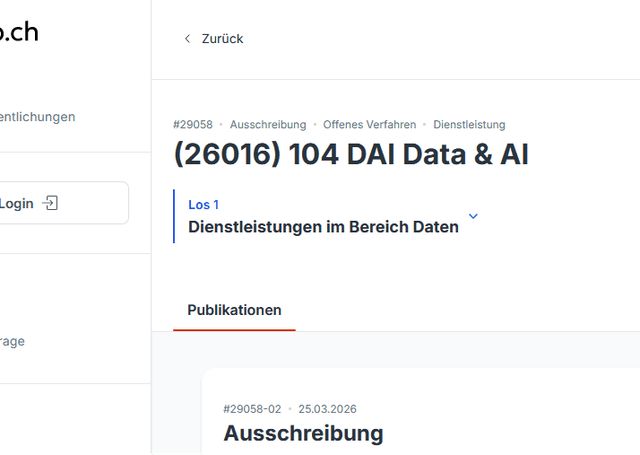Open the Dienstleistungen im Bereich Daten selector

(x=323, y=227)
